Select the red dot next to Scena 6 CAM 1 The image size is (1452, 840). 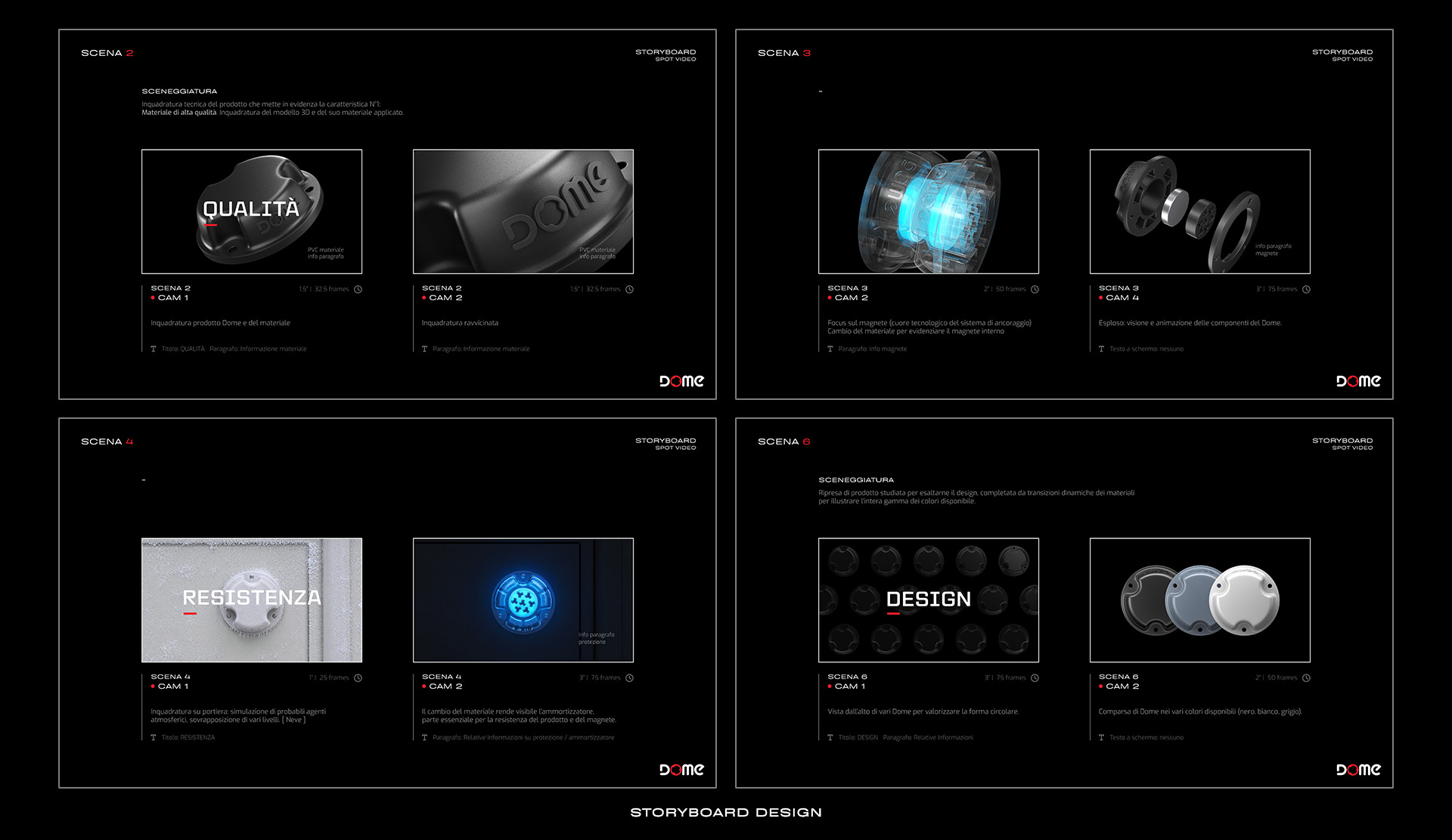coord(830,687)
